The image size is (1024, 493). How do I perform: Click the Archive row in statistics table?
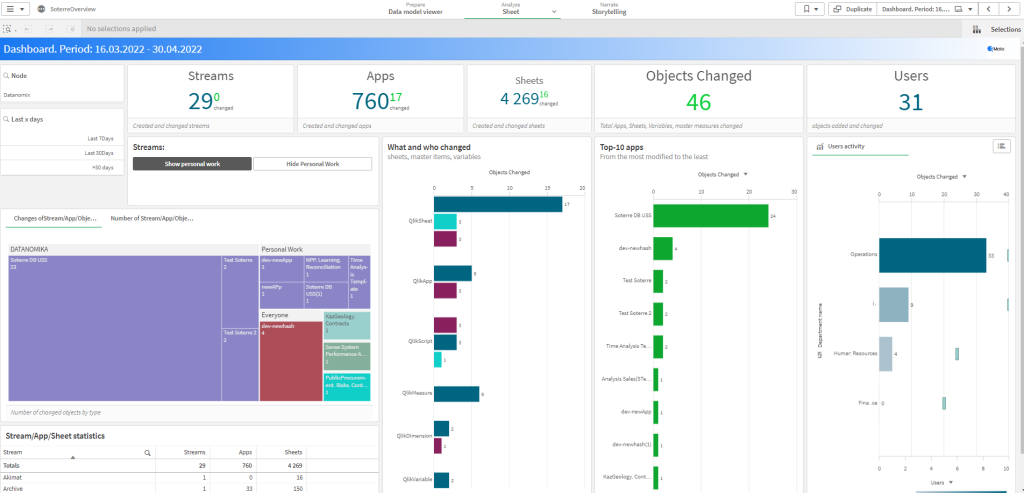[189, 488]
